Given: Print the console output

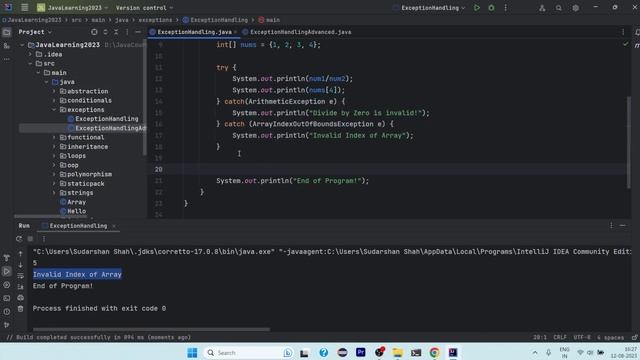Looking at the screenshot, I should pyautogui.click(x=20, y=298).
